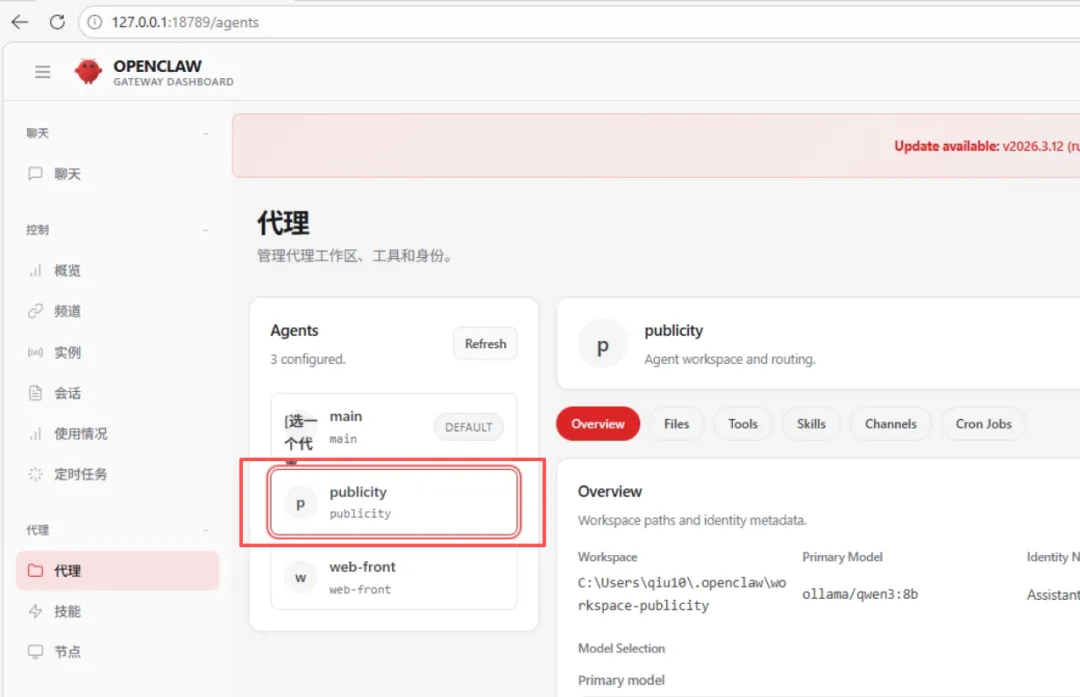Open the 实例 broadcast icon
Screen dimensions: 1080x697
pyautogui.click(x=35, y=353)
